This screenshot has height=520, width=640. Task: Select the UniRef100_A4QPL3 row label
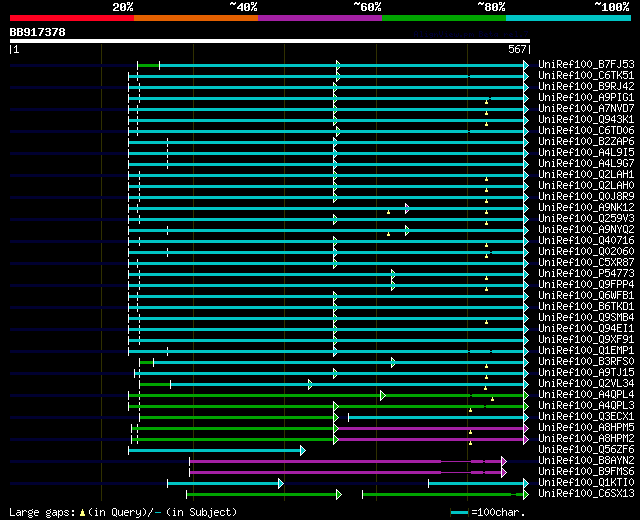(586, 406)
